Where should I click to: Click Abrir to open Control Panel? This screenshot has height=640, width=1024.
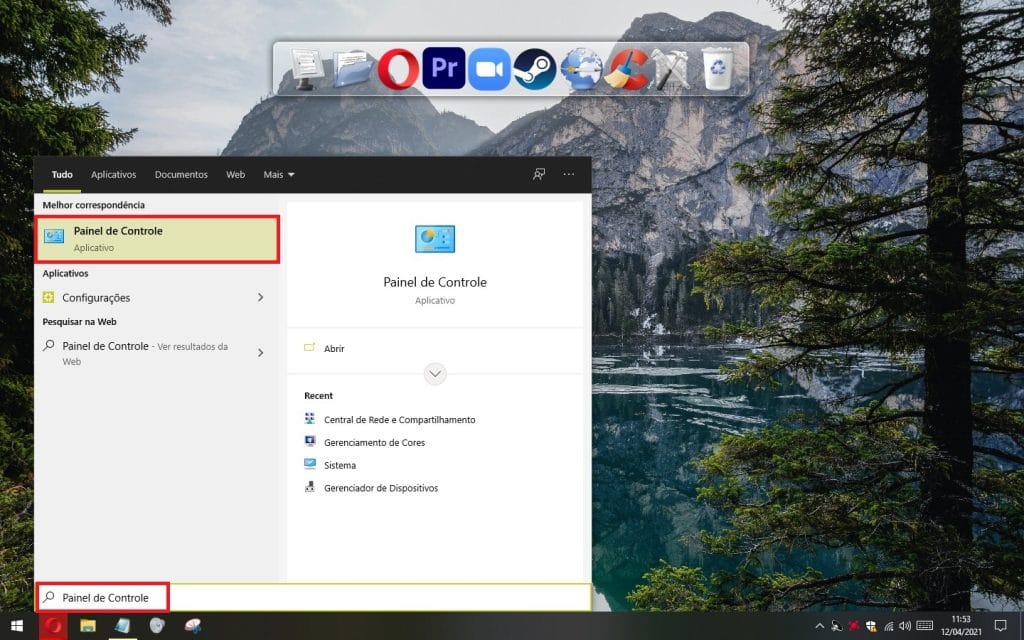[334, 349]
